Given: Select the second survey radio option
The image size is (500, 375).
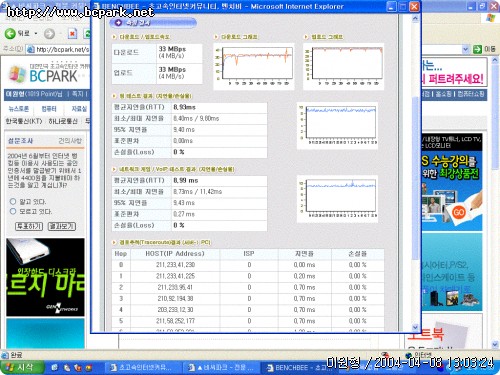Looking at the screenshot, I should coord(13,211).
